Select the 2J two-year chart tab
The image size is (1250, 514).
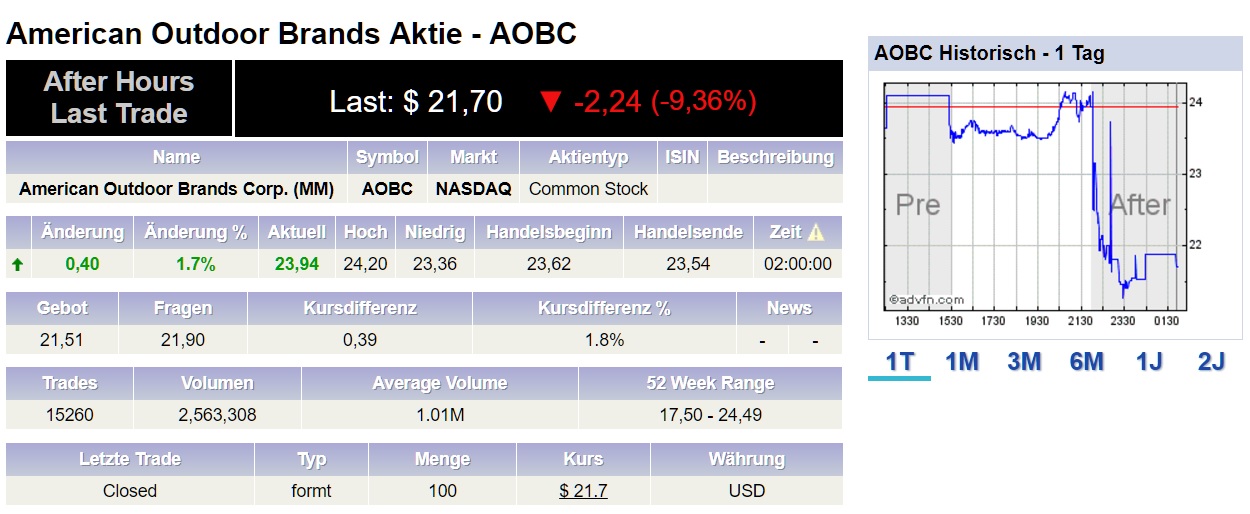[x=1211, y=361]
